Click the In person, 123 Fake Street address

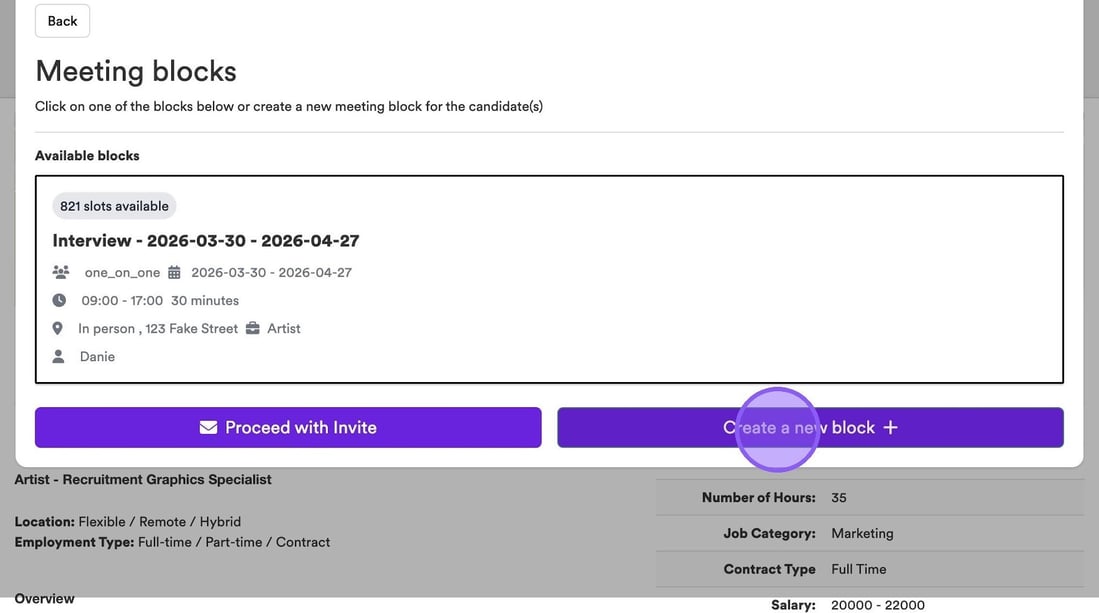(x=158, y=328)
